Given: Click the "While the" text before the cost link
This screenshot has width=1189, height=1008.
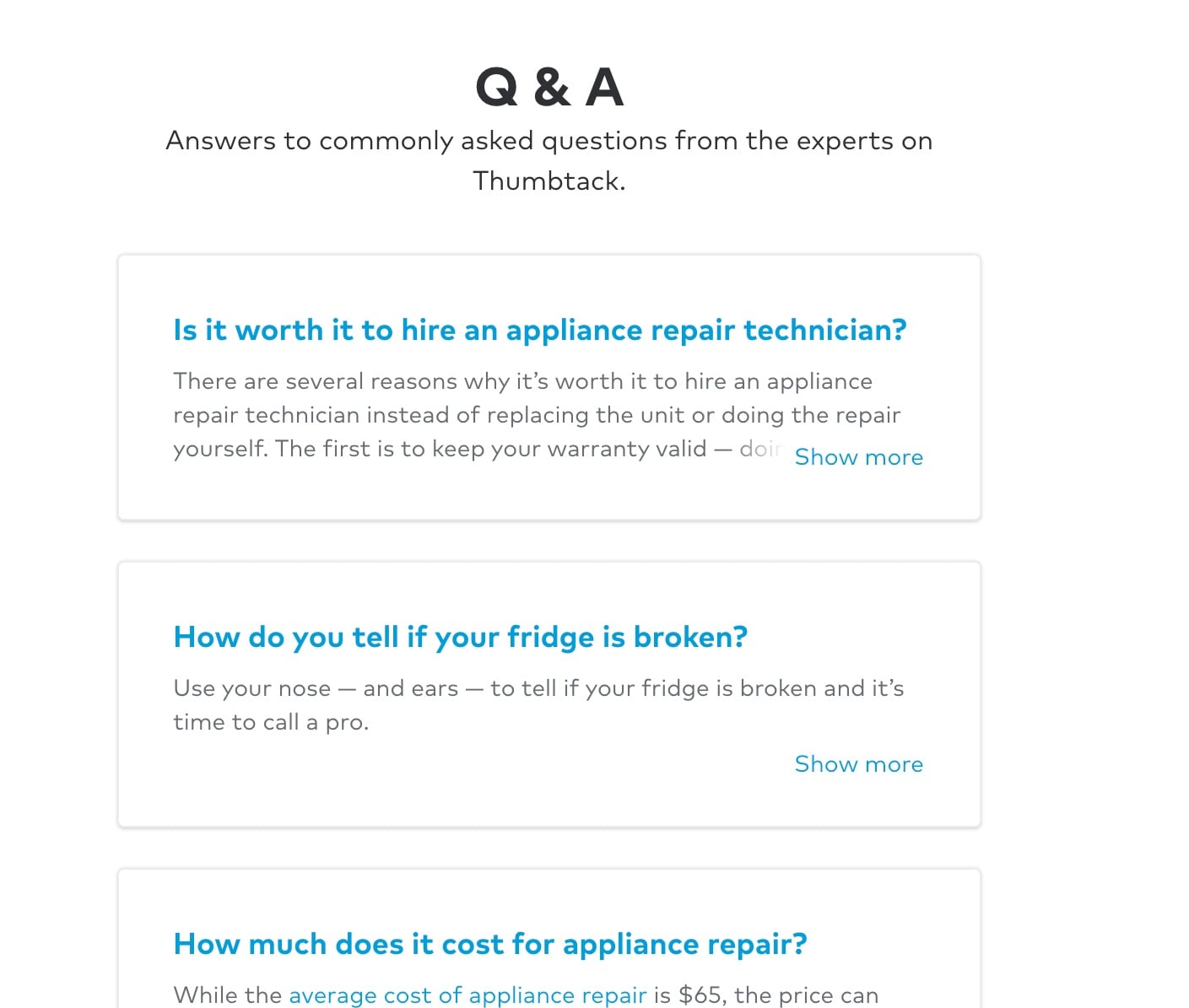Looking at the screenshot, I should coord(227,995).
